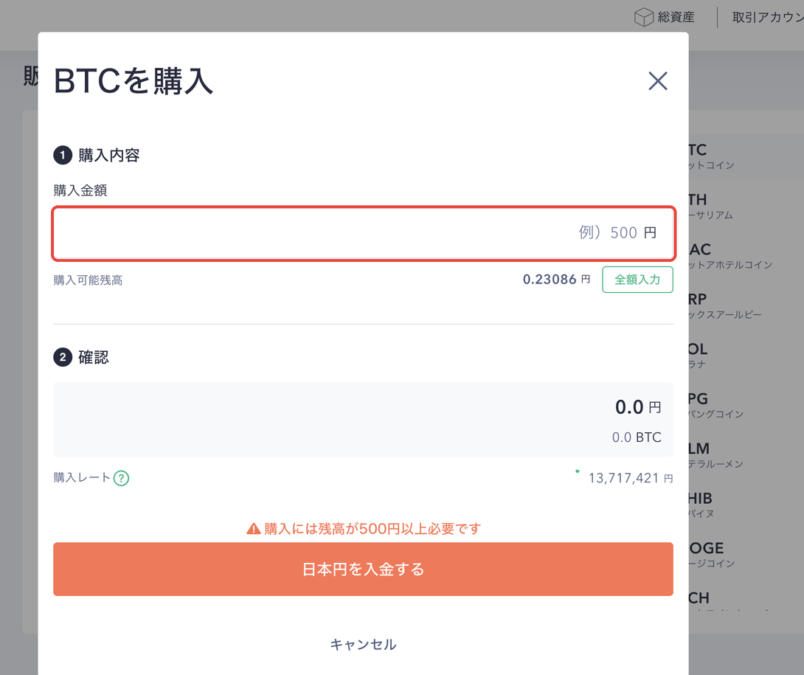Click the 0.0 円 confirmation total
804x675 pixels.
638,407
